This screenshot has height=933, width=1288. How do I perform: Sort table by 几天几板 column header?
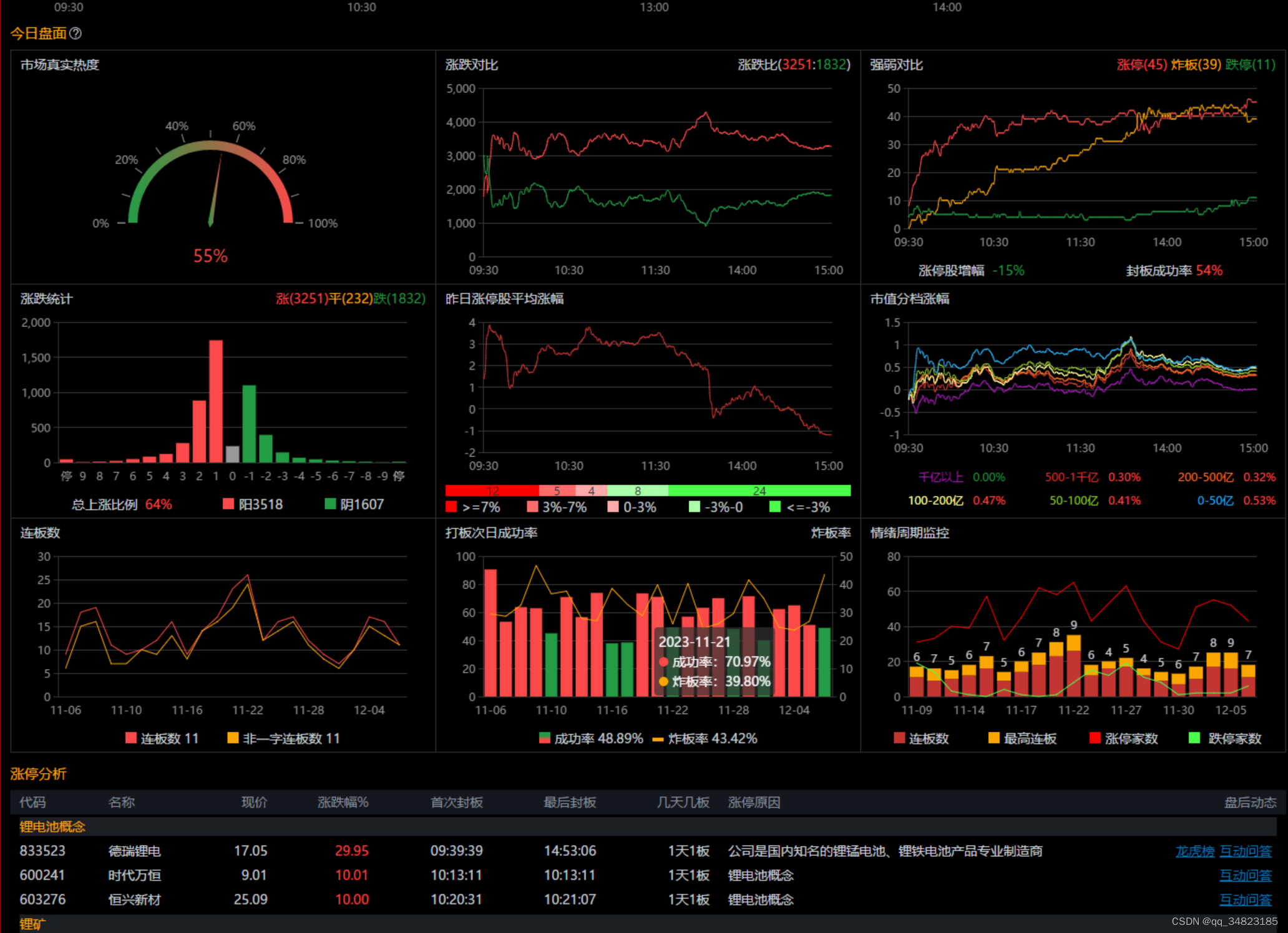pyautogui.click(x=683, y=803)
